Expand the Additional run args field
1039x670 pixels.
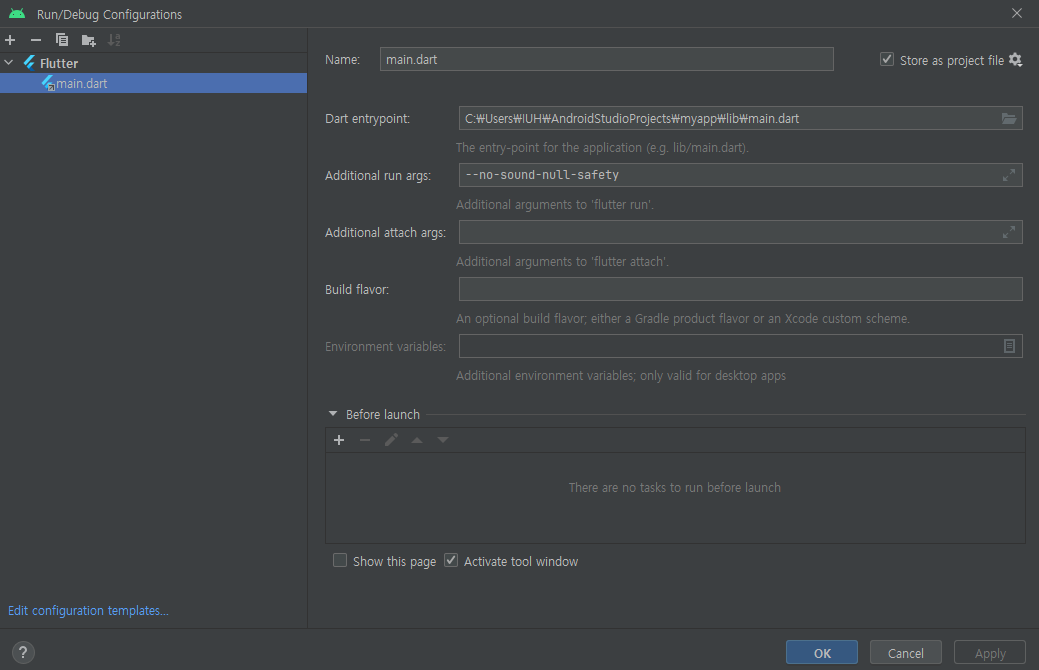1009,175
